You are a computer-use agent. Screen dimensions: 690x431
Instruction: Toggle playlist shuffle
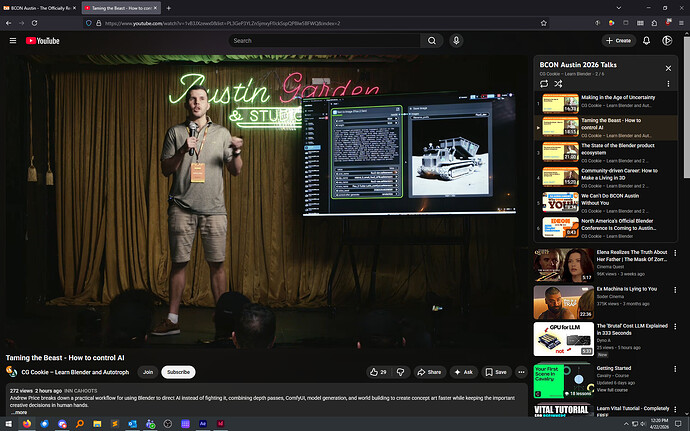point(558,84)
